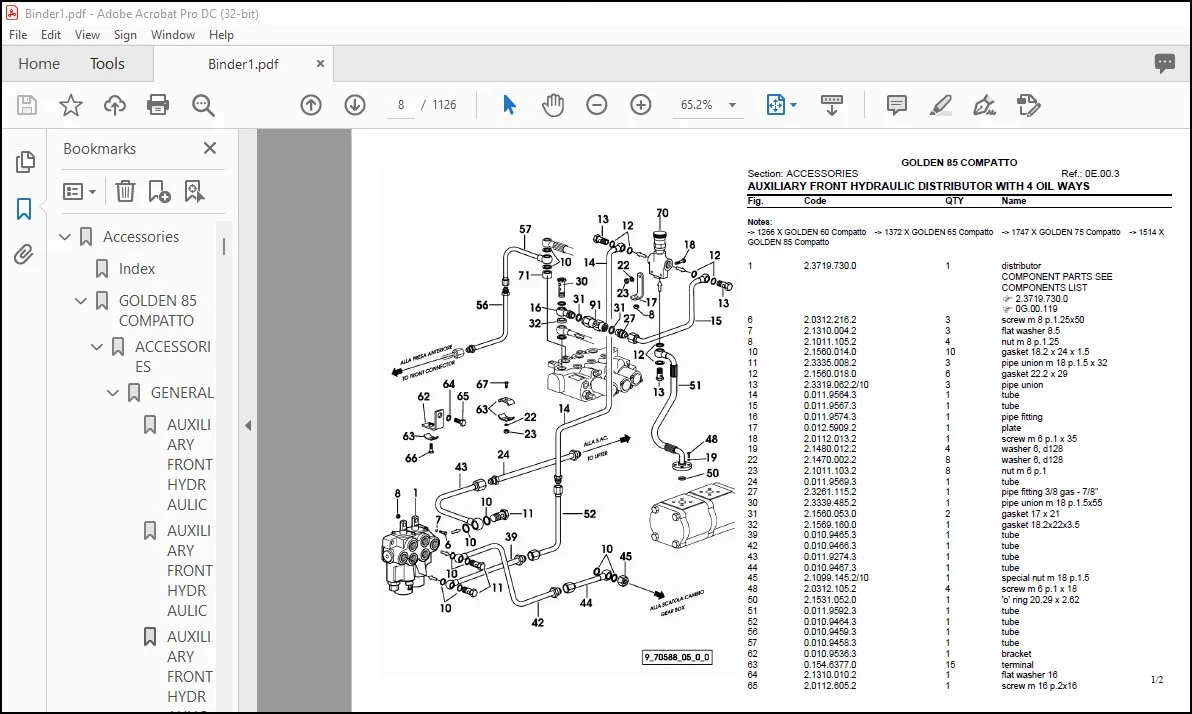Image resolution: width=1192 pixels, height=714 pixels.
Task: Open the Sign document tool
Action: click(984, 105)
